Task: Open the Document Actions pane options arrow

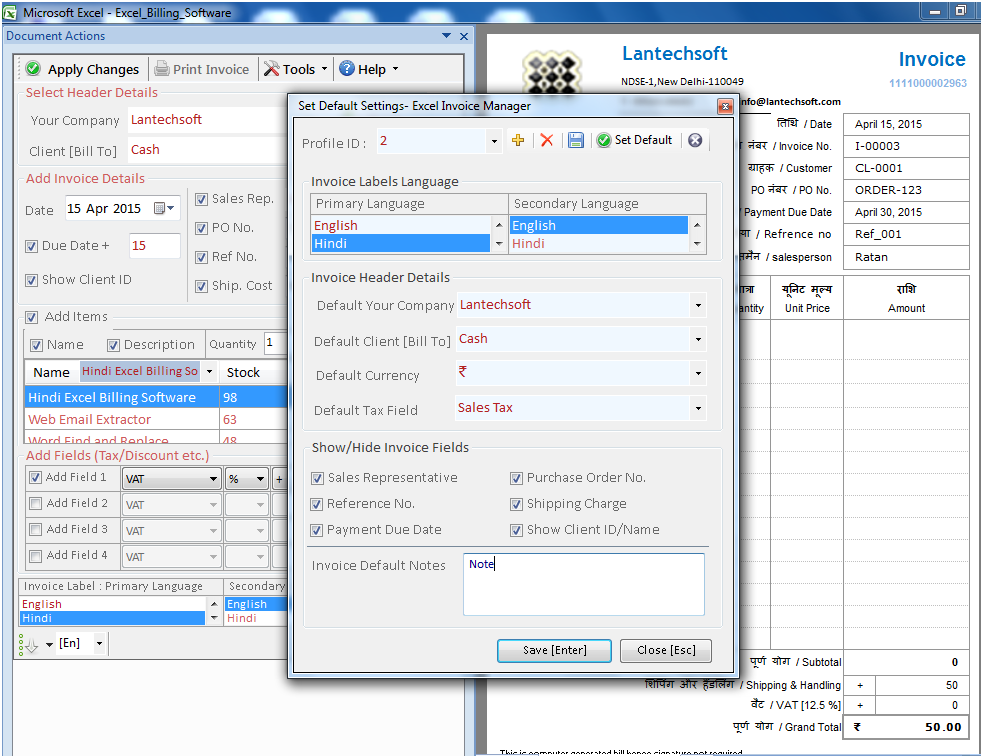Action: [x=446, y=36]
